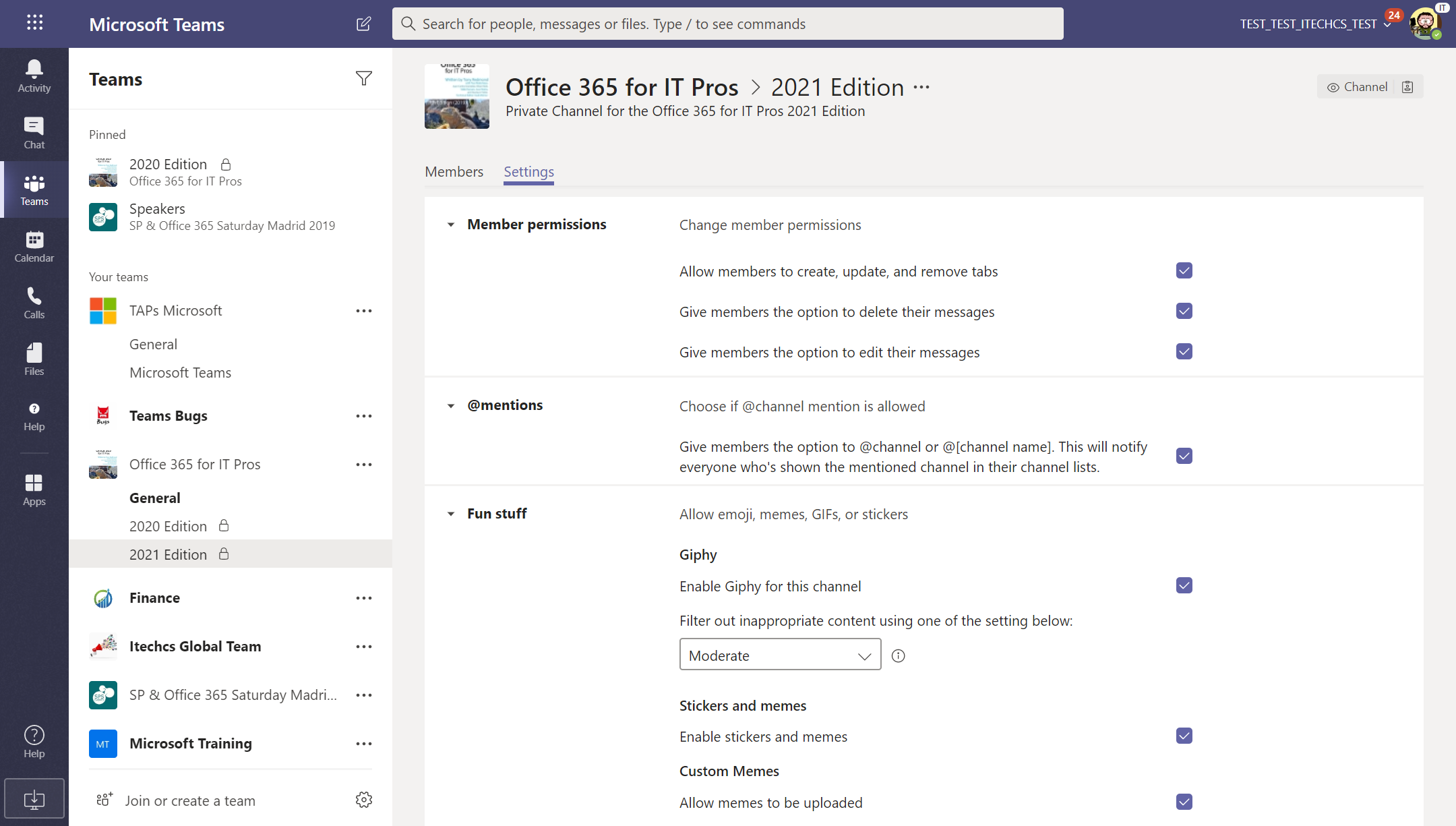
Task: Open manage teams gear icon
Action: point(363,800)
